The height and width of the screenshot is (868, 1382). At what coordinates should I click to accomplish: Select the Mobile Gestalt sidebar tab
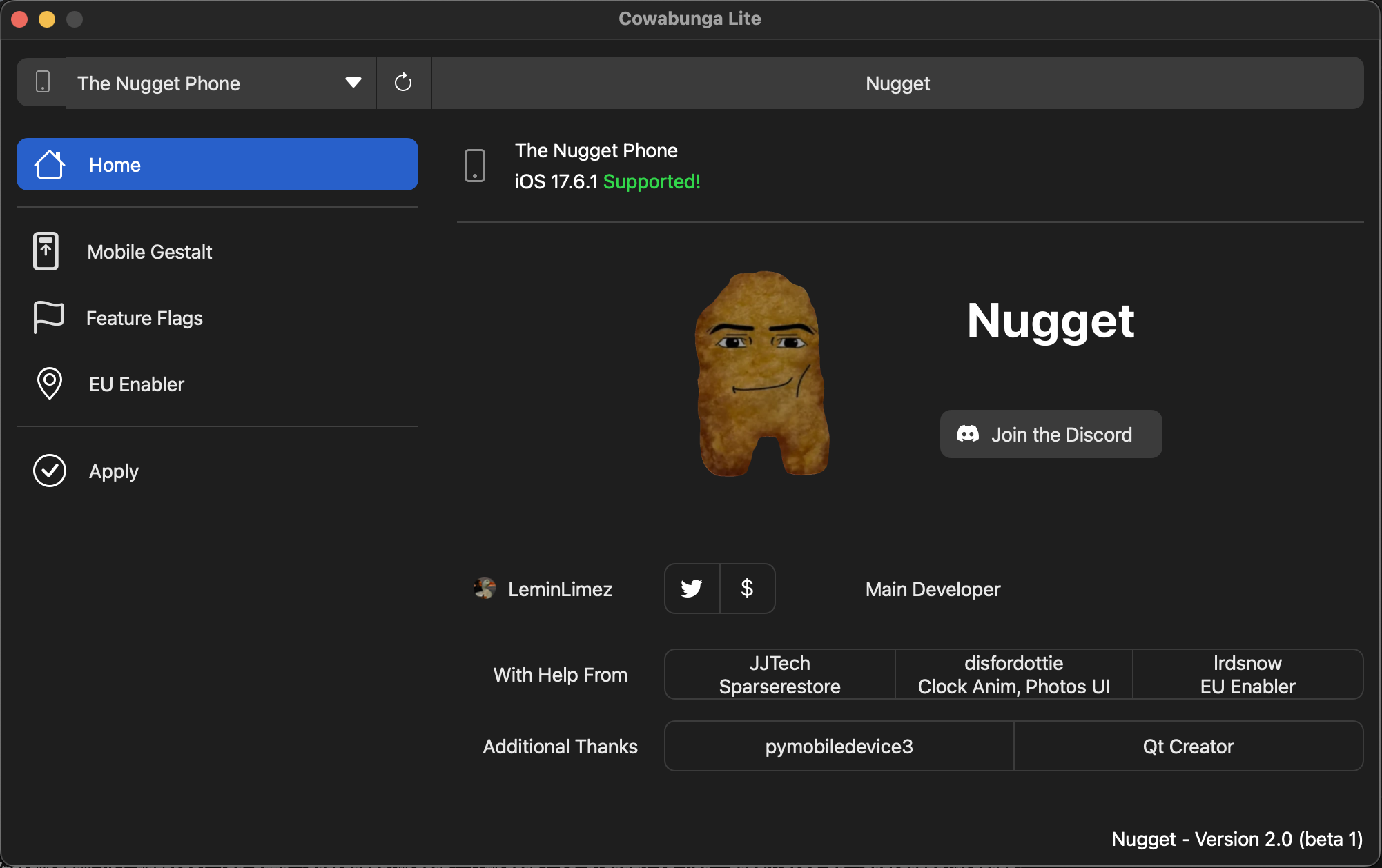click(x=150, y=252)
